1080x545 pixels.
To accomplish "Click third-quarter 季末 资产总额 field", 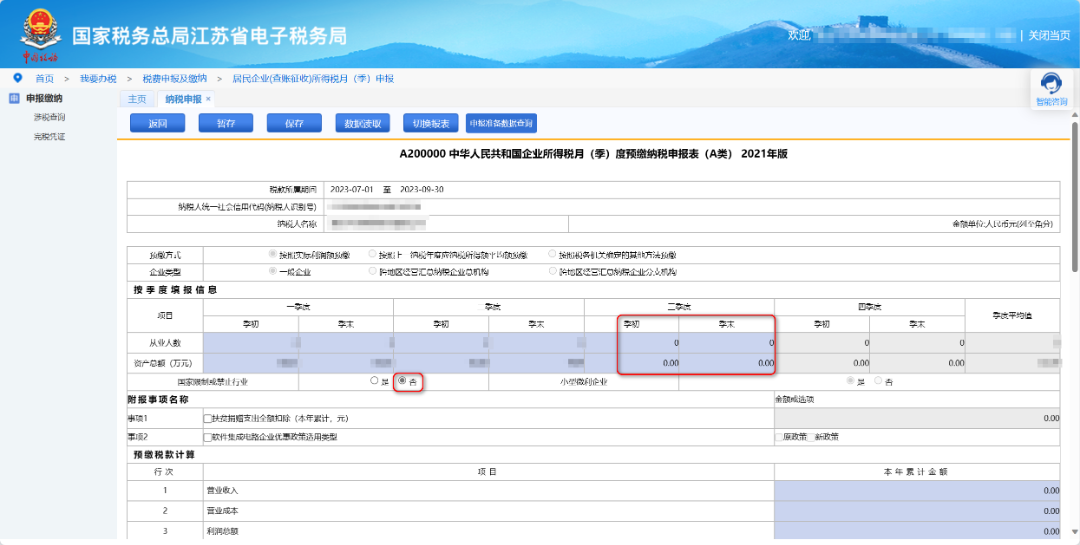I will click(727, 362).
